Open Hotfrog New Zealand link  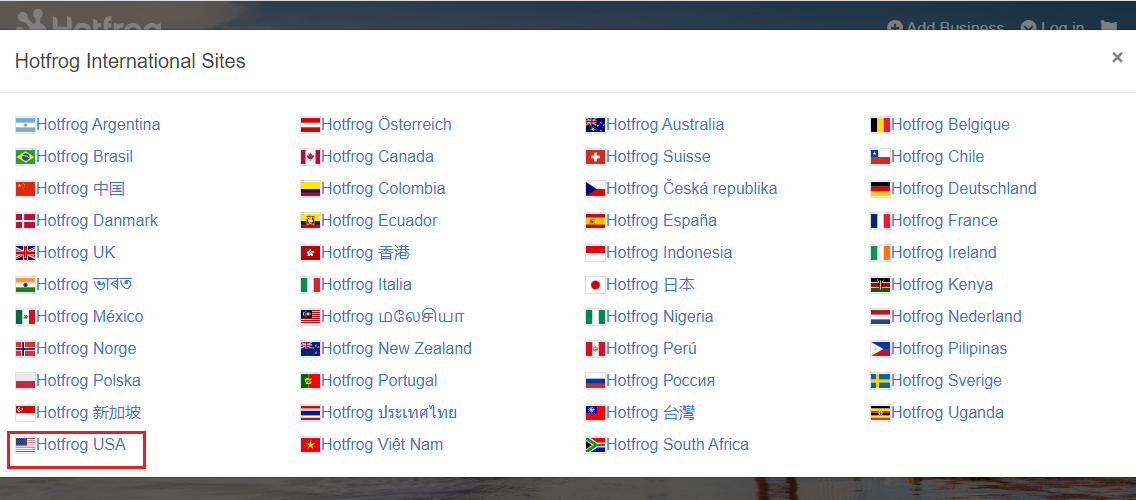(396, 349)
